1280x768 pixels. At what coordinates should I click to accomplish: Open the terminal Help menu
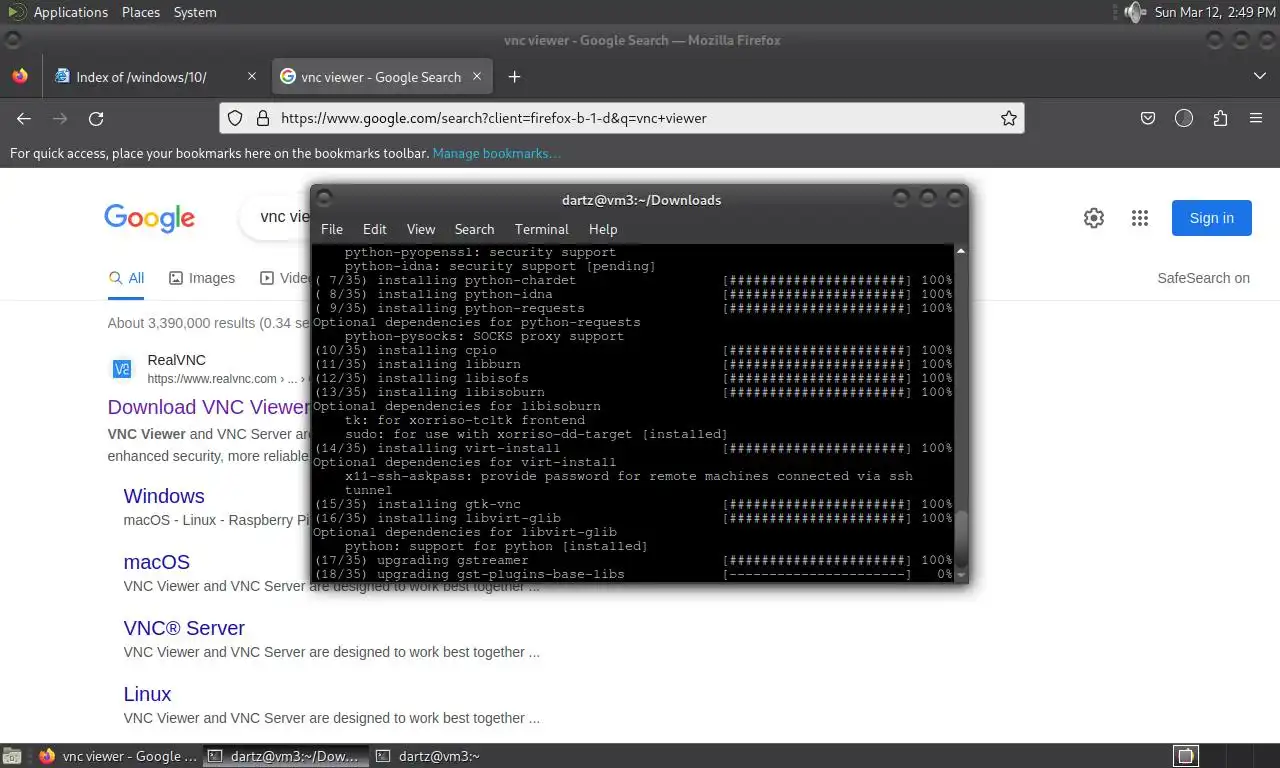(603, 229)
